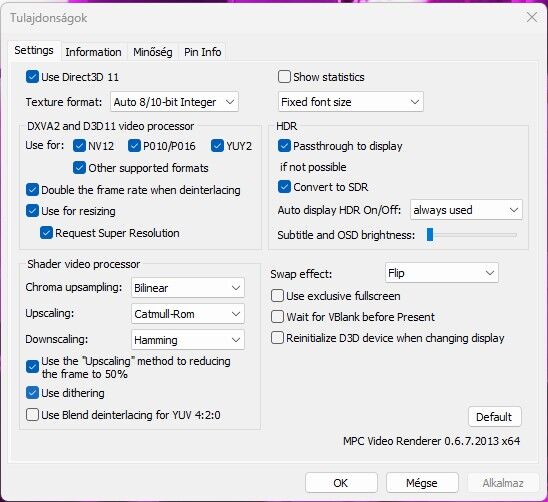
Task: Toggle Use Direct3D 11 checkbox
Action: (32, 77)
